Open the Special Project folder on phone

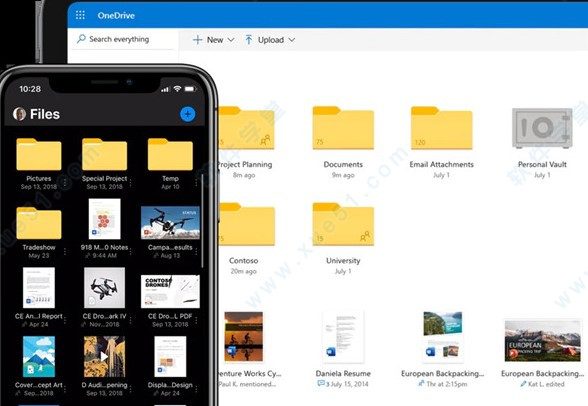tap(104, 154)
